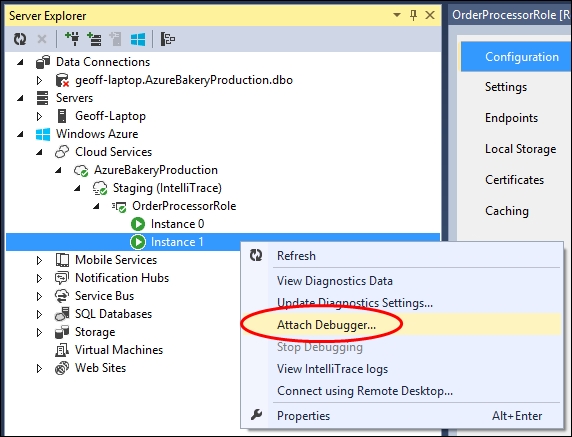Screen dimensions: 572x437
Task: Collapse the Windows Azure node
Action: pyautogui.click(x=20, y=134)
